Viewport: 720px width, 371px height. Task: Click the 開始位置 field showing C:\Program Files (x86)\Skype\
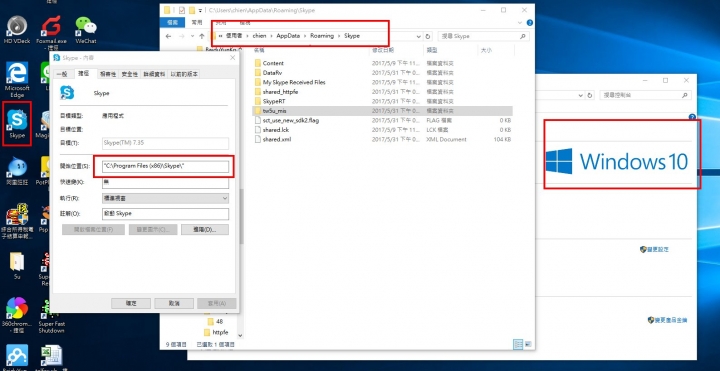165,166
